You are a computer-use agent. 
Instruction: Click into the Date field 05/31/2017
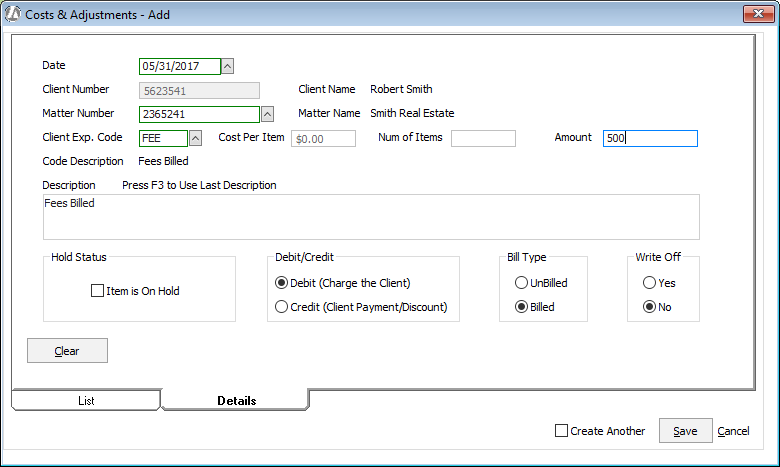pos(180,66)
